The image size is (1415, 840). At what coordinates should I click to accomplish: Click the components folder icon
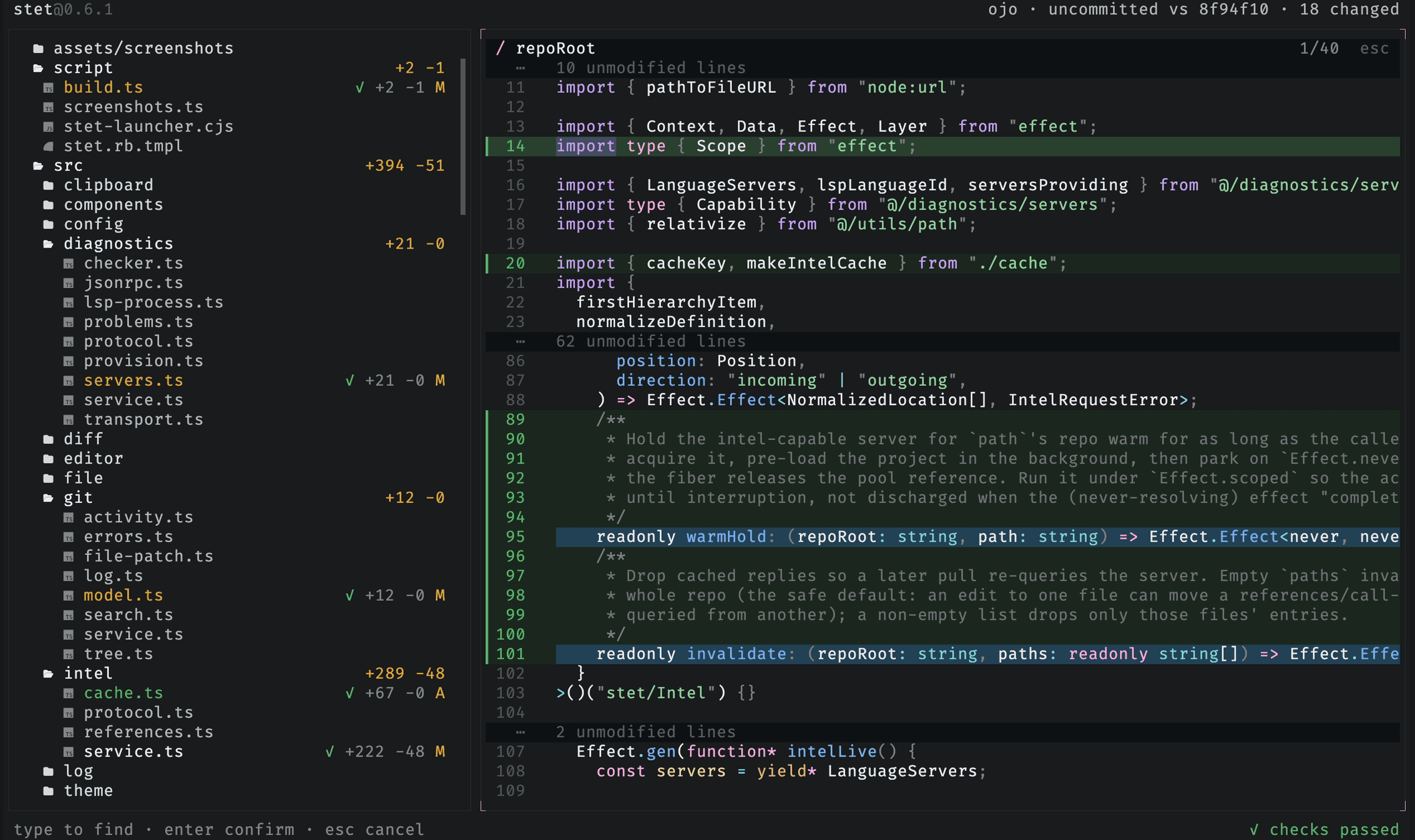pyautogui.click(x=49, y=205)
